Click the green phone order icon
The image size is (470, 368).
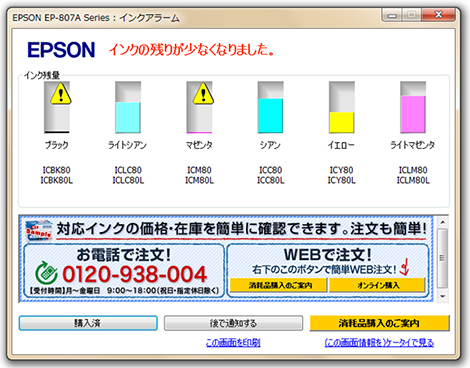46,273
